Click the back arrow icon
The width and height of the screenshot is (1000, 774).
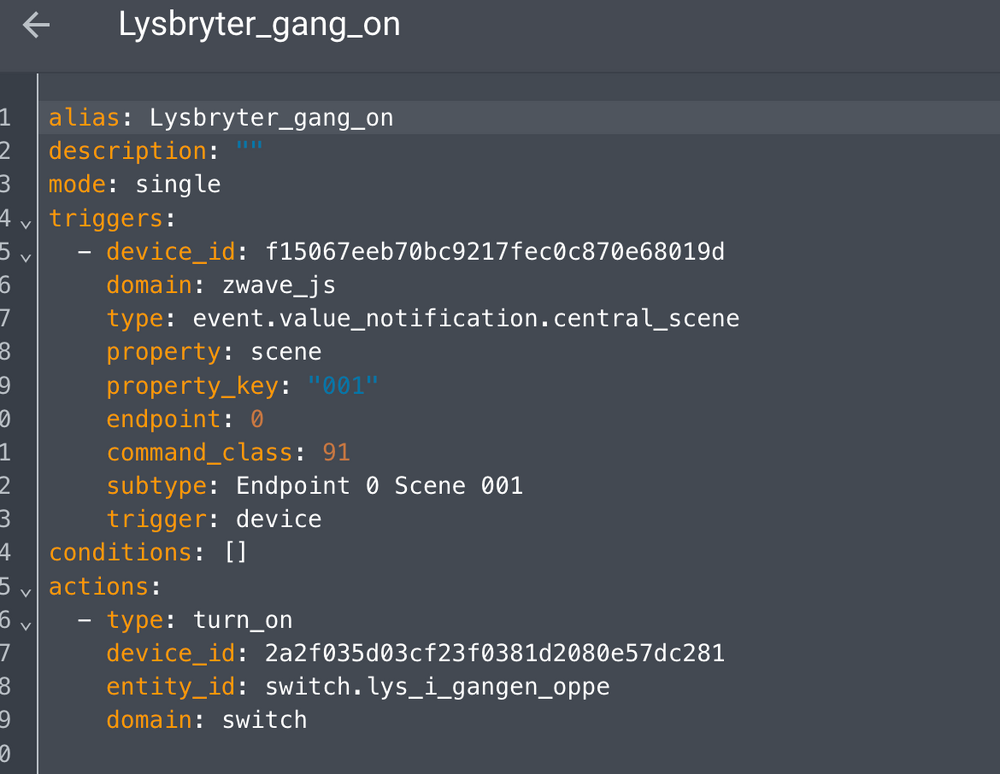[x=36, y=26]
